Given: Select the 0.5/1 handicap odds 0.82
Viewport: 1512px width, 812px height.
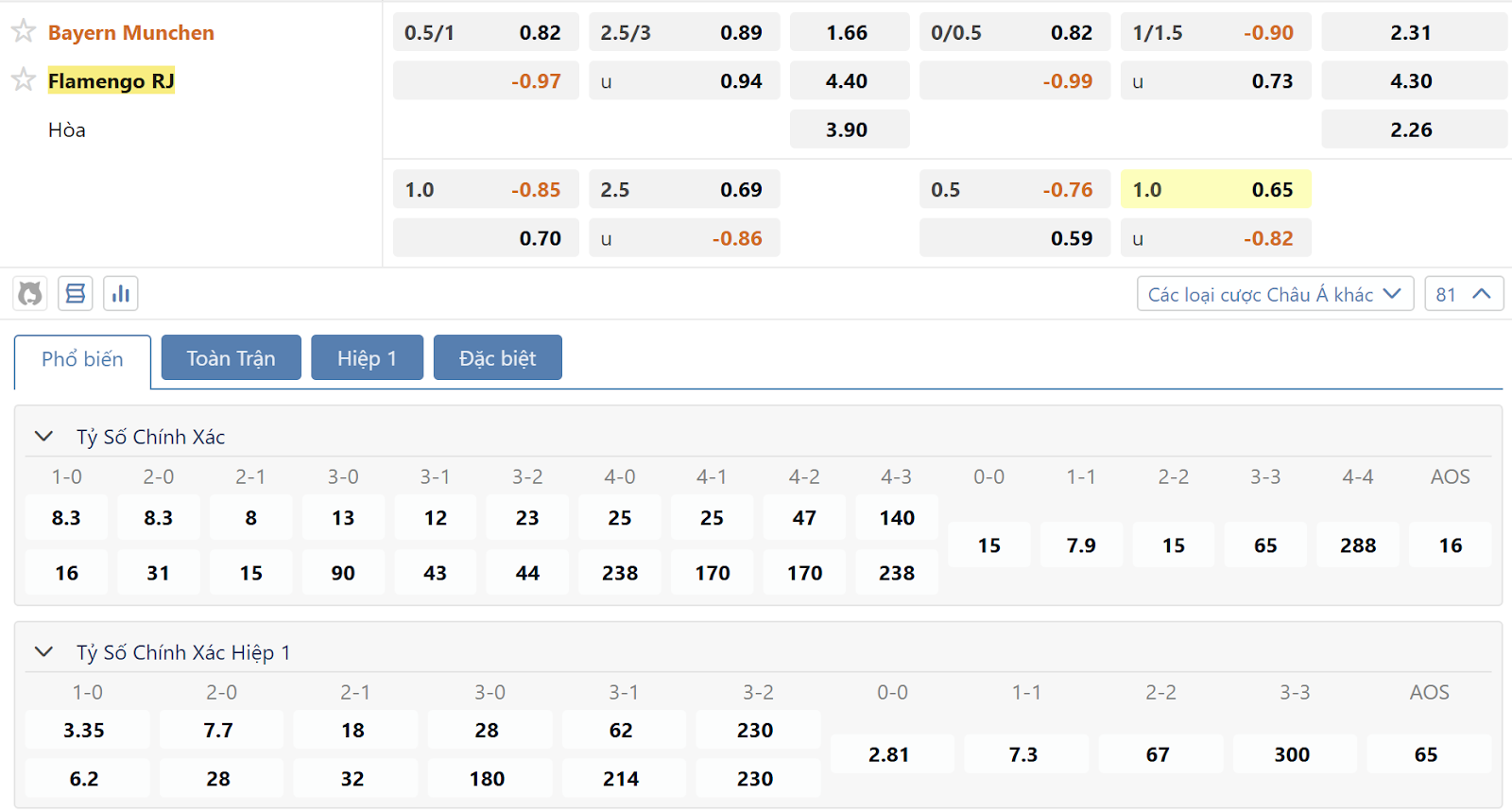Looking at the screenshot, I should coord(486,32).
